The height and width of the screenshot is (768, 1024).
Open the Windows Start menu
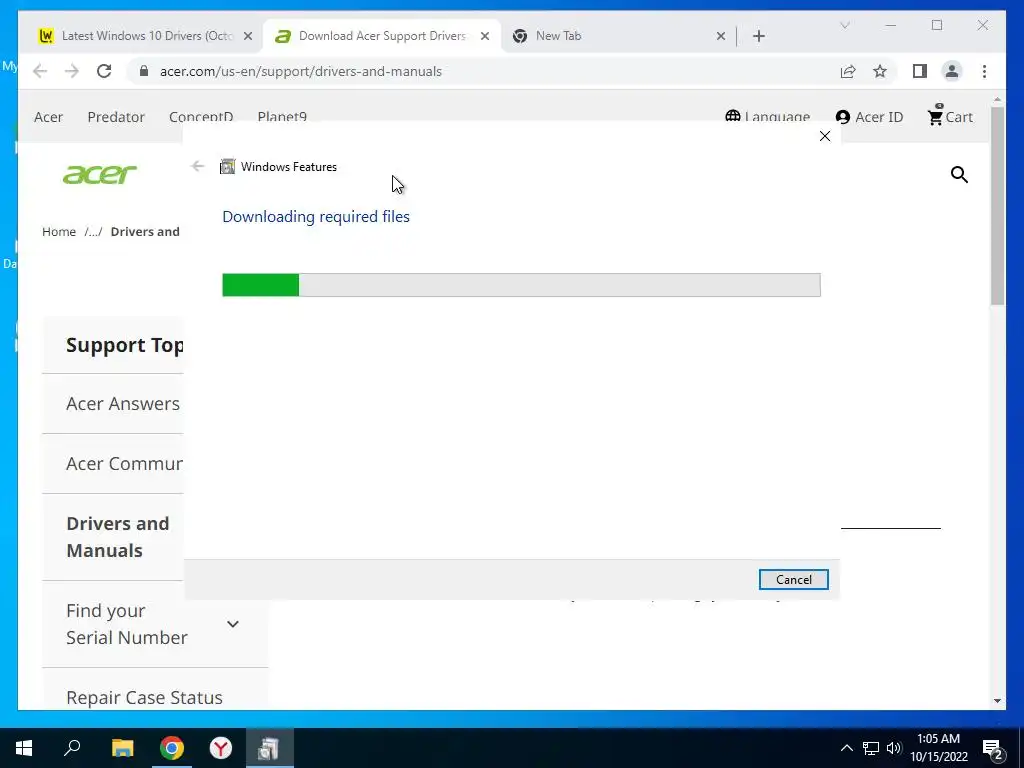click(24, 748)
